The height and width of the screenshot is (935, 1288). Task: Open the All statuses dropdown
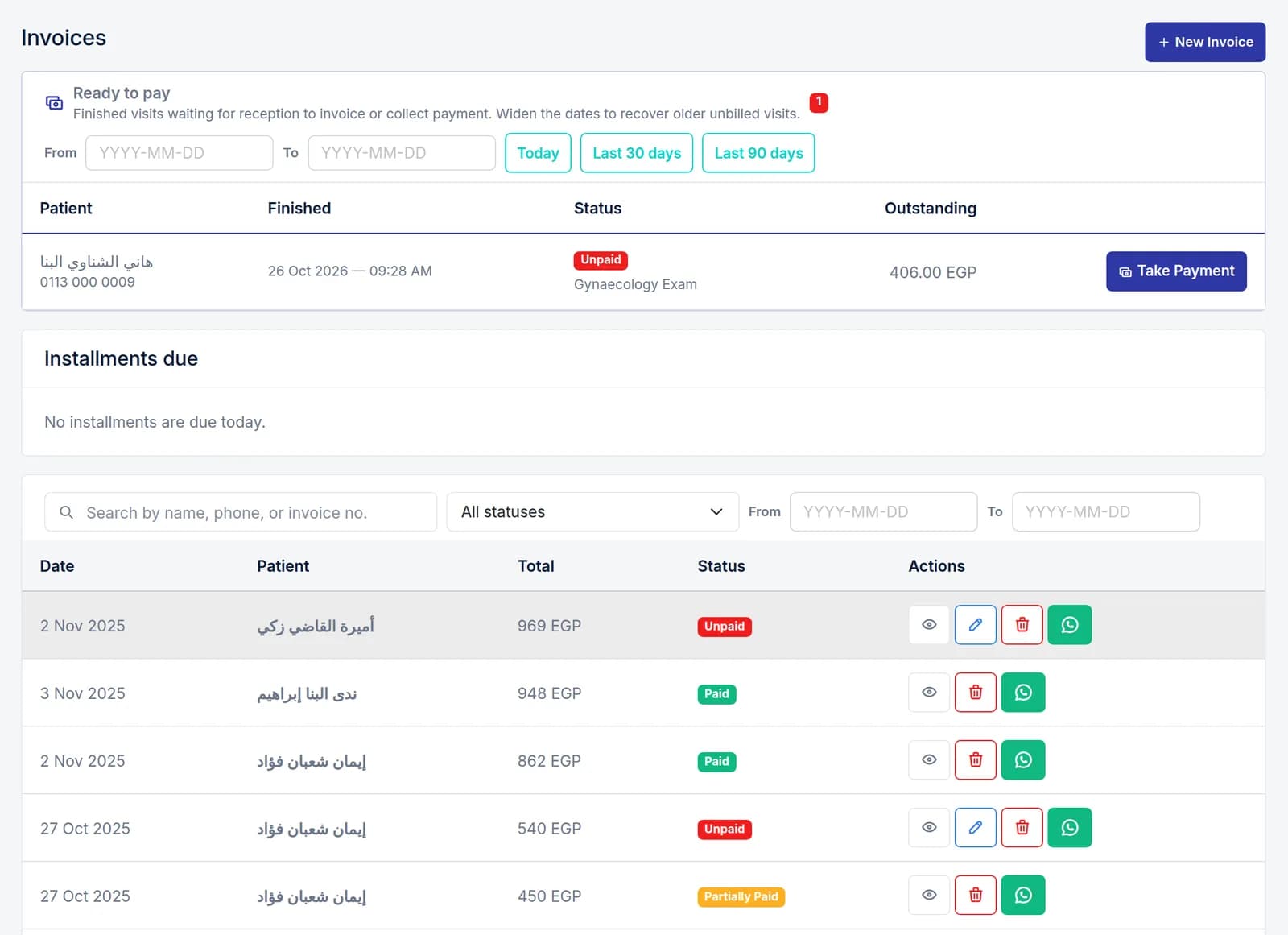(x=592, y=512)
